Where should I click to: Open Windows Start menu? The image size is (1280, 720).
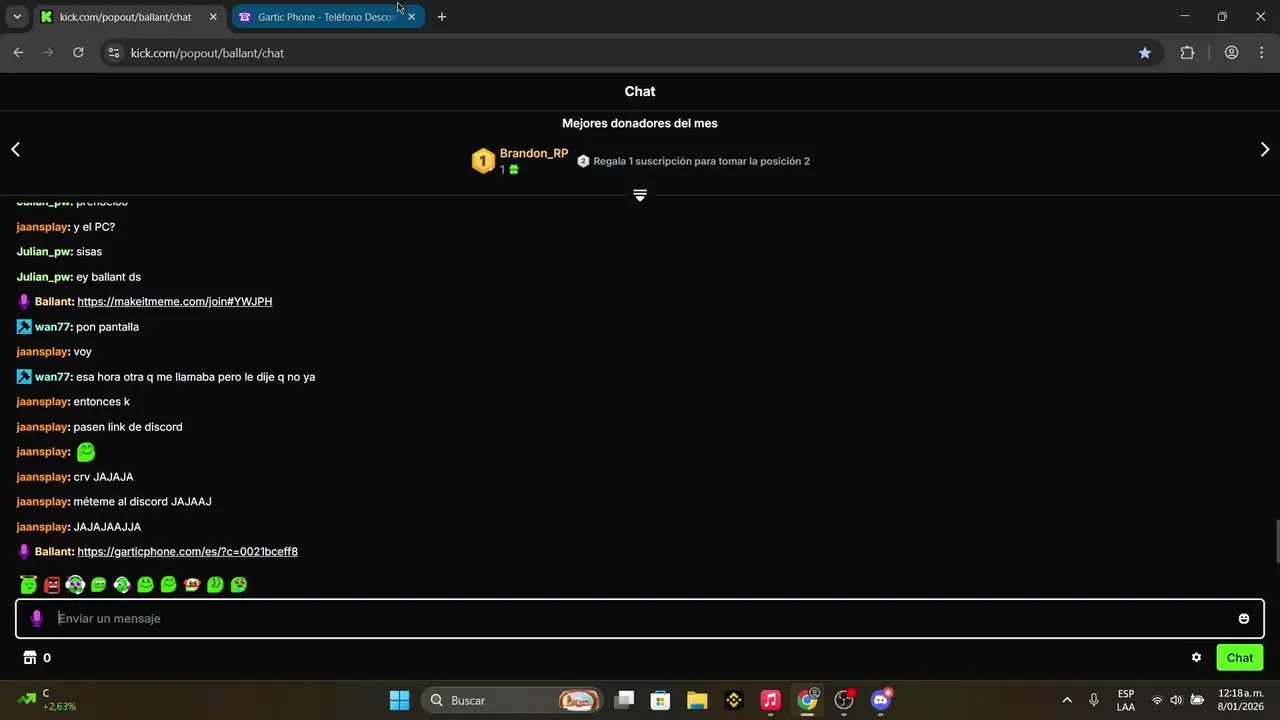click(399, 700)
